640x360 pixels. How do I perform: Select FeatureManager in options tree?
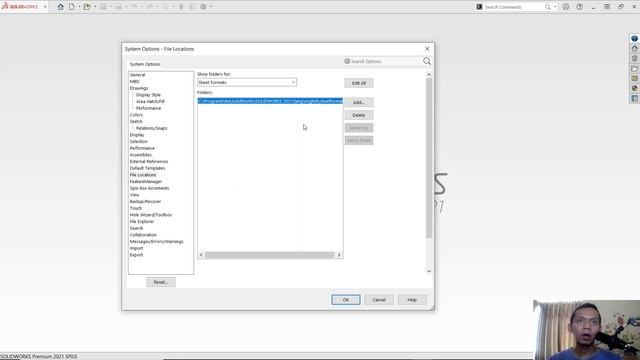pos(146,182)
